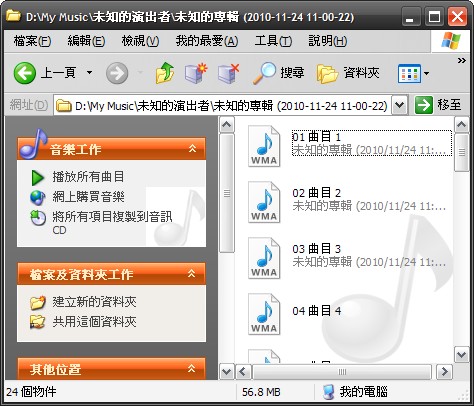Select the WMA icon for 02 曲目 2

[x=264, y=202]
